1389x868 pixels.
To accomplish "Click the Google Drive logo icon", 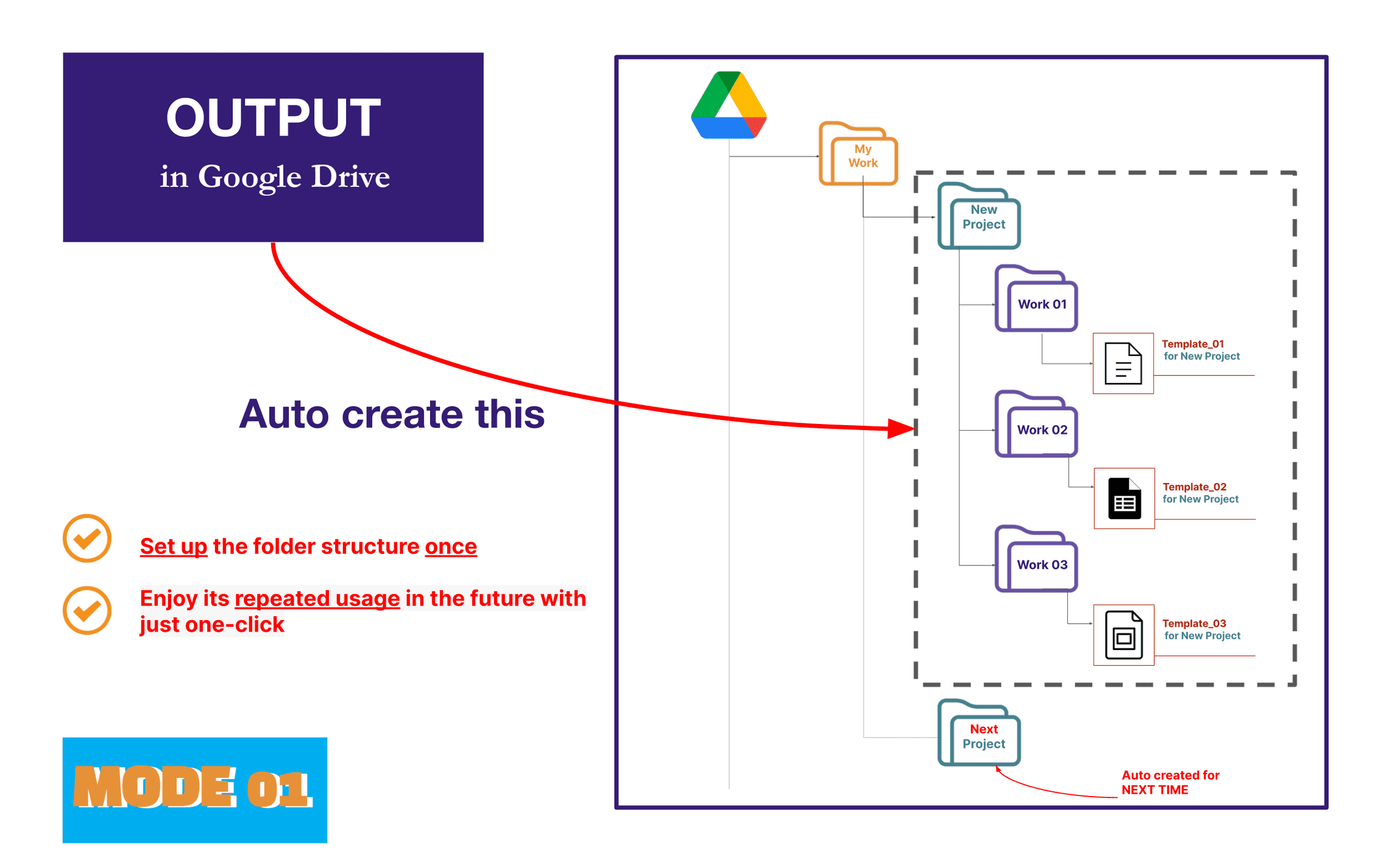I will 729,105.
